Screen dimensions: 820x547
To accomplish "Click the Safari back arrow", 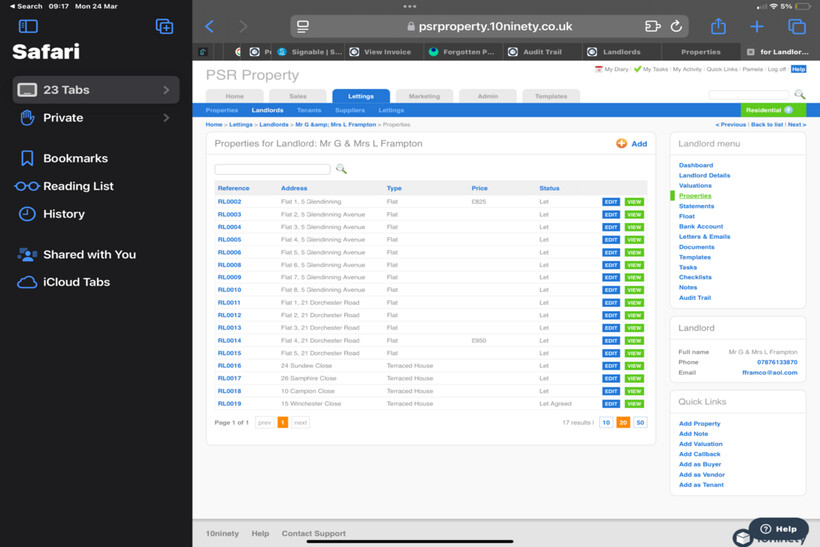I will tap(210, 27).
